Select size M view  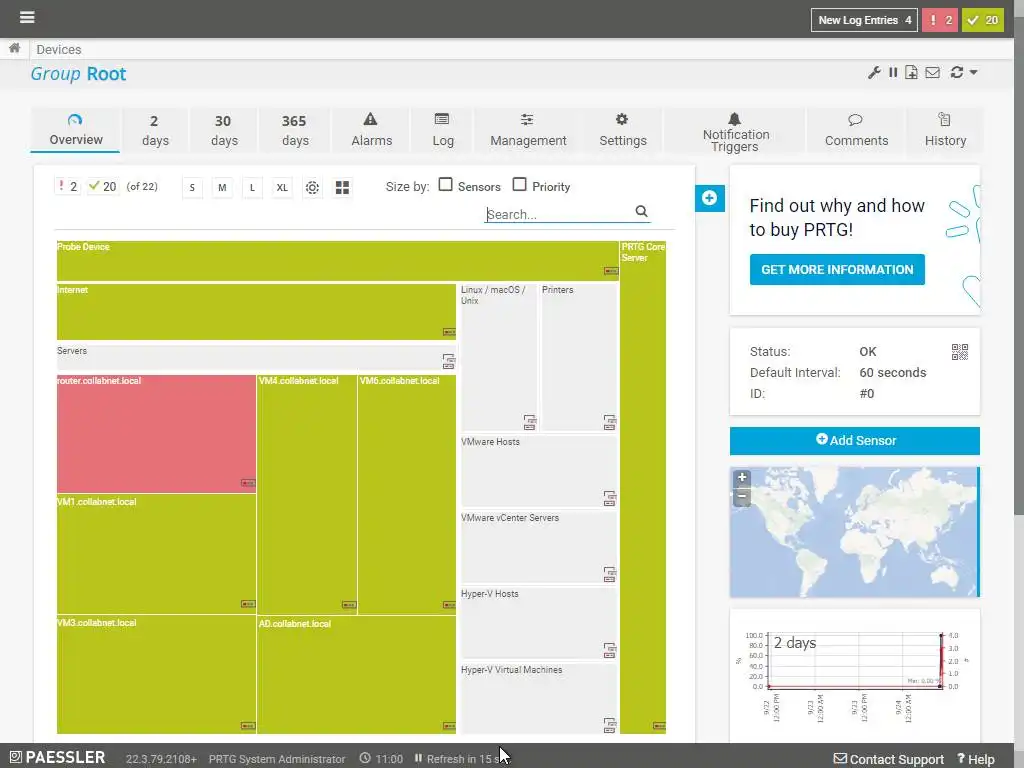click(222, 188)
